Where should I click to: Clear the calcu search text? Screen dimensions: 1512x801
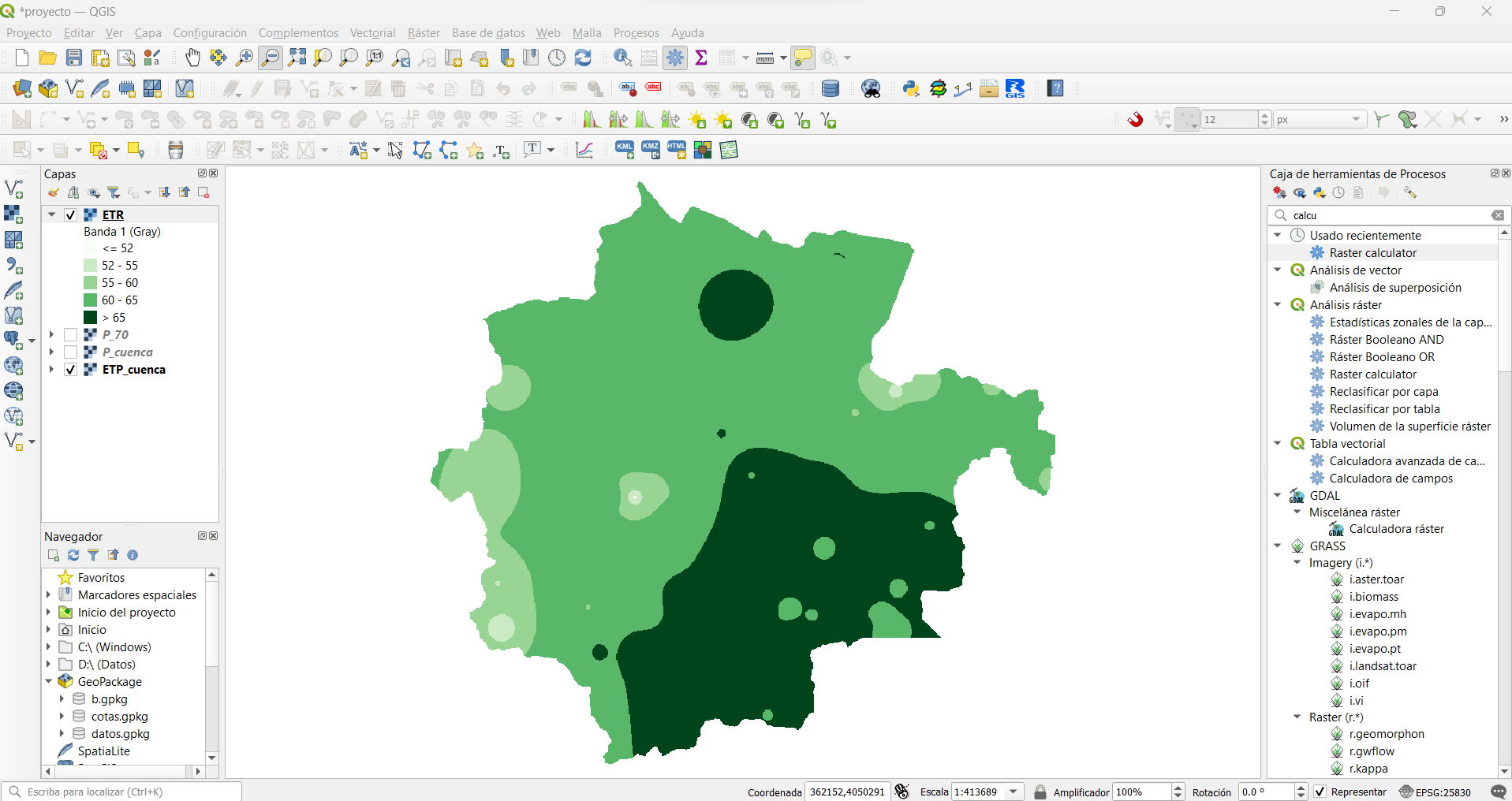click(x=1498, y=214)
